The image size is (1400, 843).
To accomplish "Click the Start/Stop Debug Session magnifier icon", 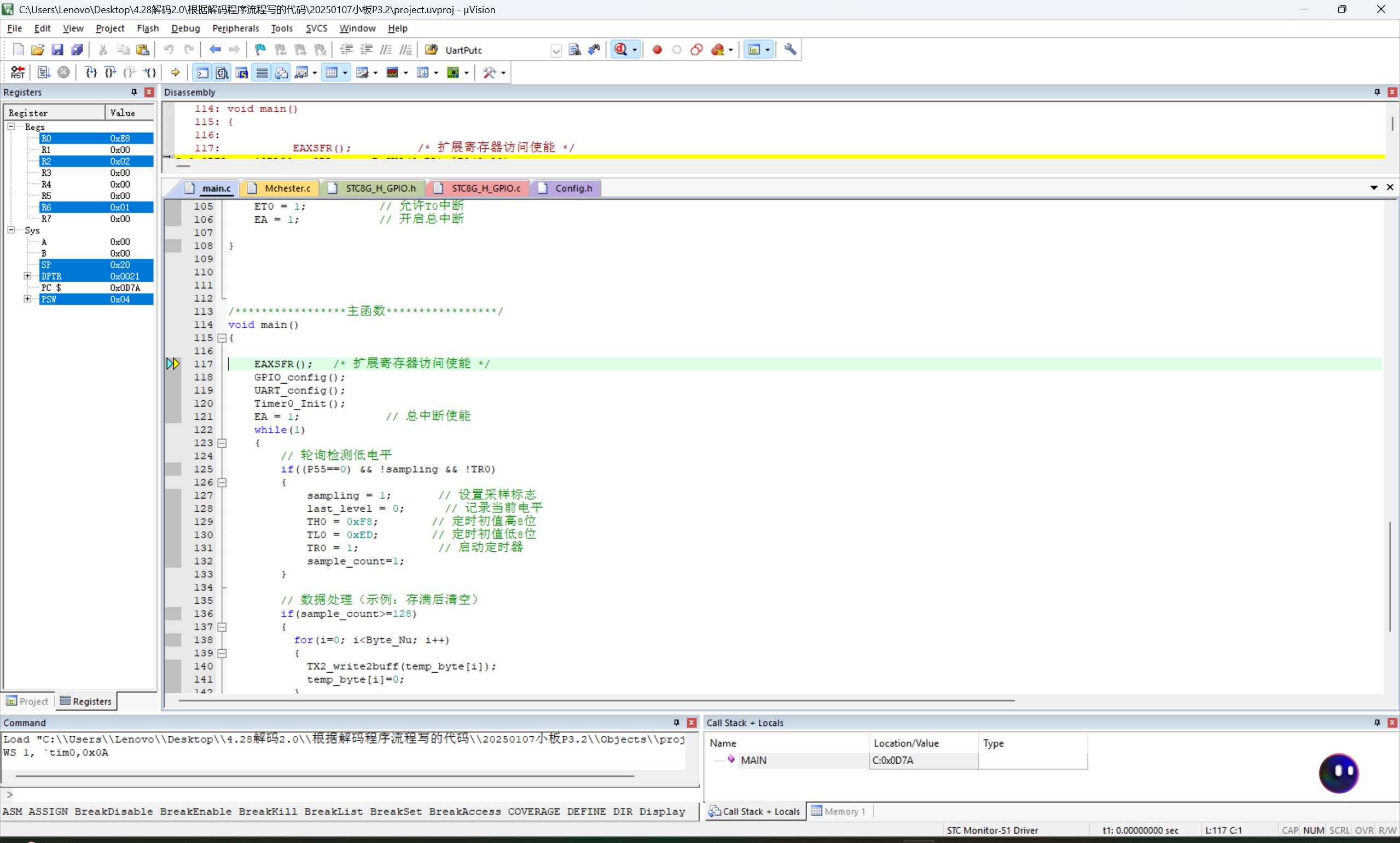I will [620, 50].
